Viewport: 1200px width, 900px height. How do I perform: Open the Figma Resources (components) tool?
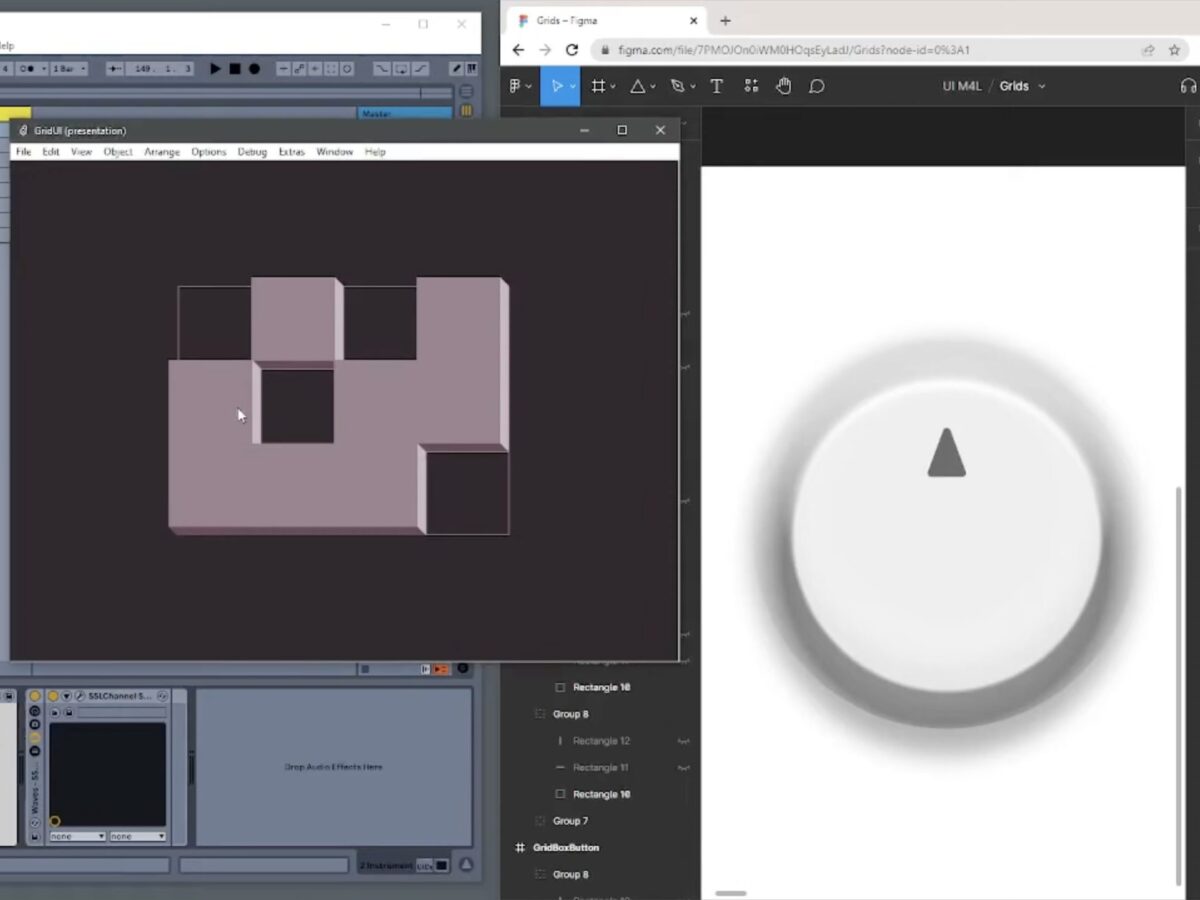tap(751, 86)
